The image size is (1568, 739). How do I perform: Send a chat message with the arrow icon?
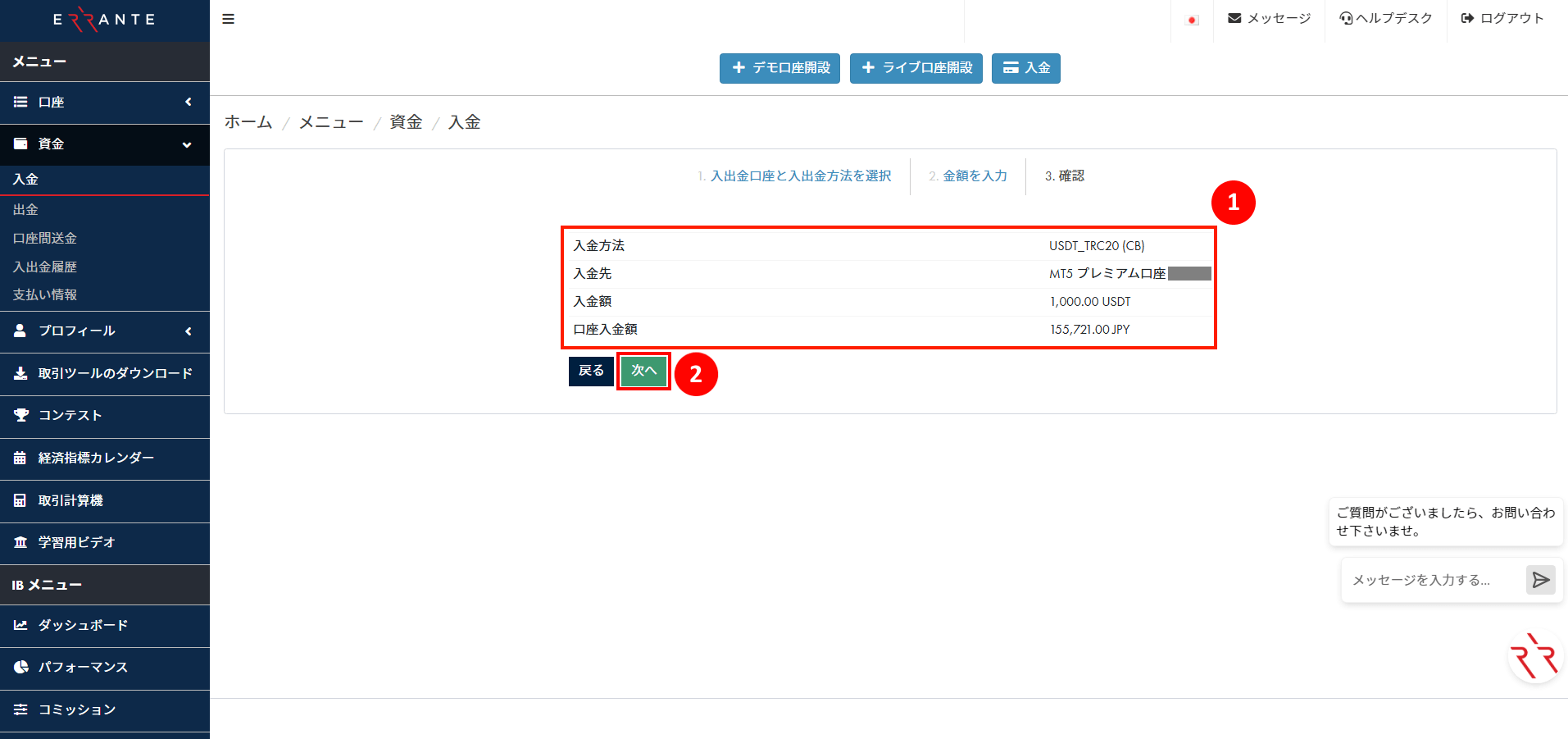(x=1539, y=580)
